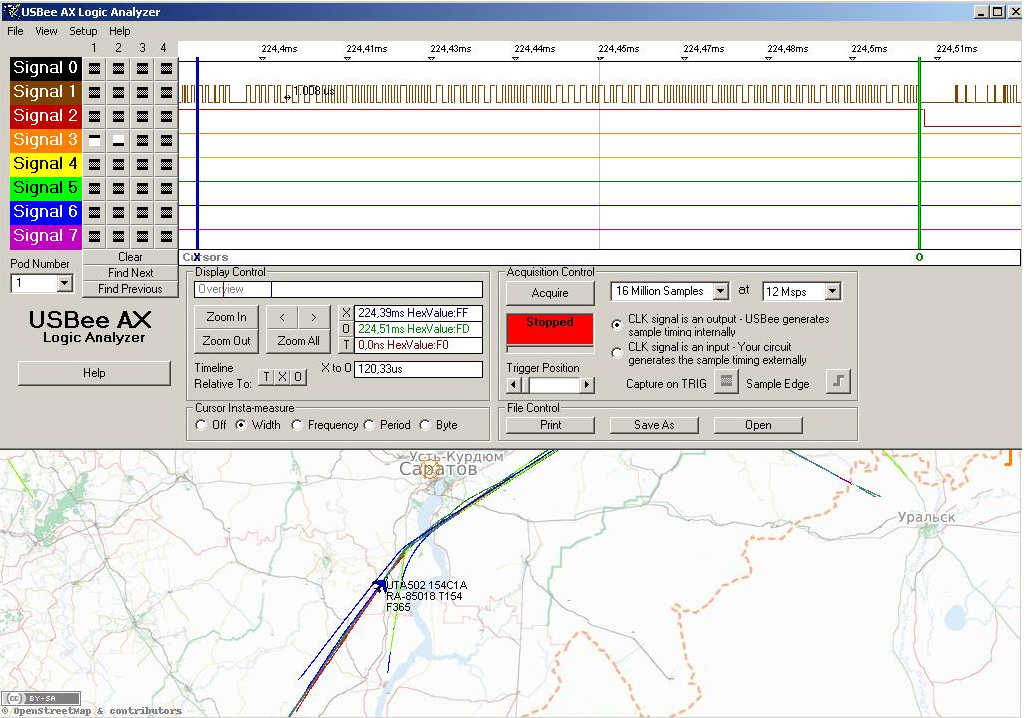Click Open in File Control
Viewport: 1026px width, 718px height.
(758, 425)
